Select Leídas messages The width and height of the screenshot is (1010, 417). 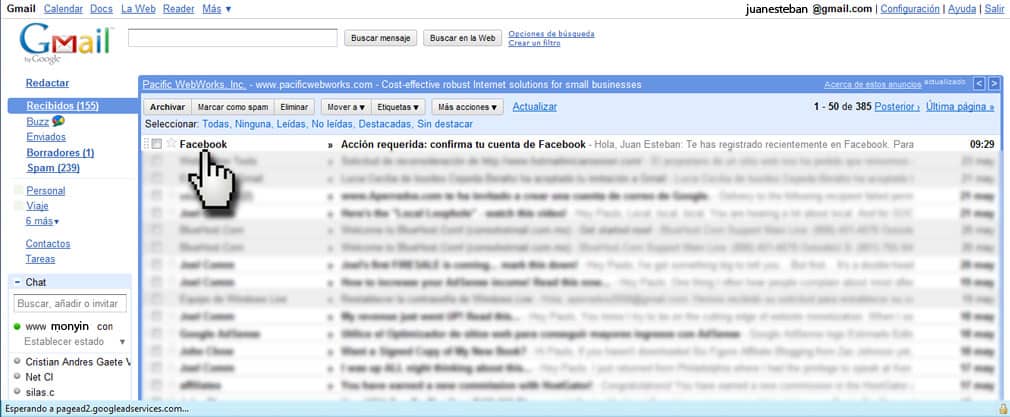pyautogui.click(x=291, y=124)
